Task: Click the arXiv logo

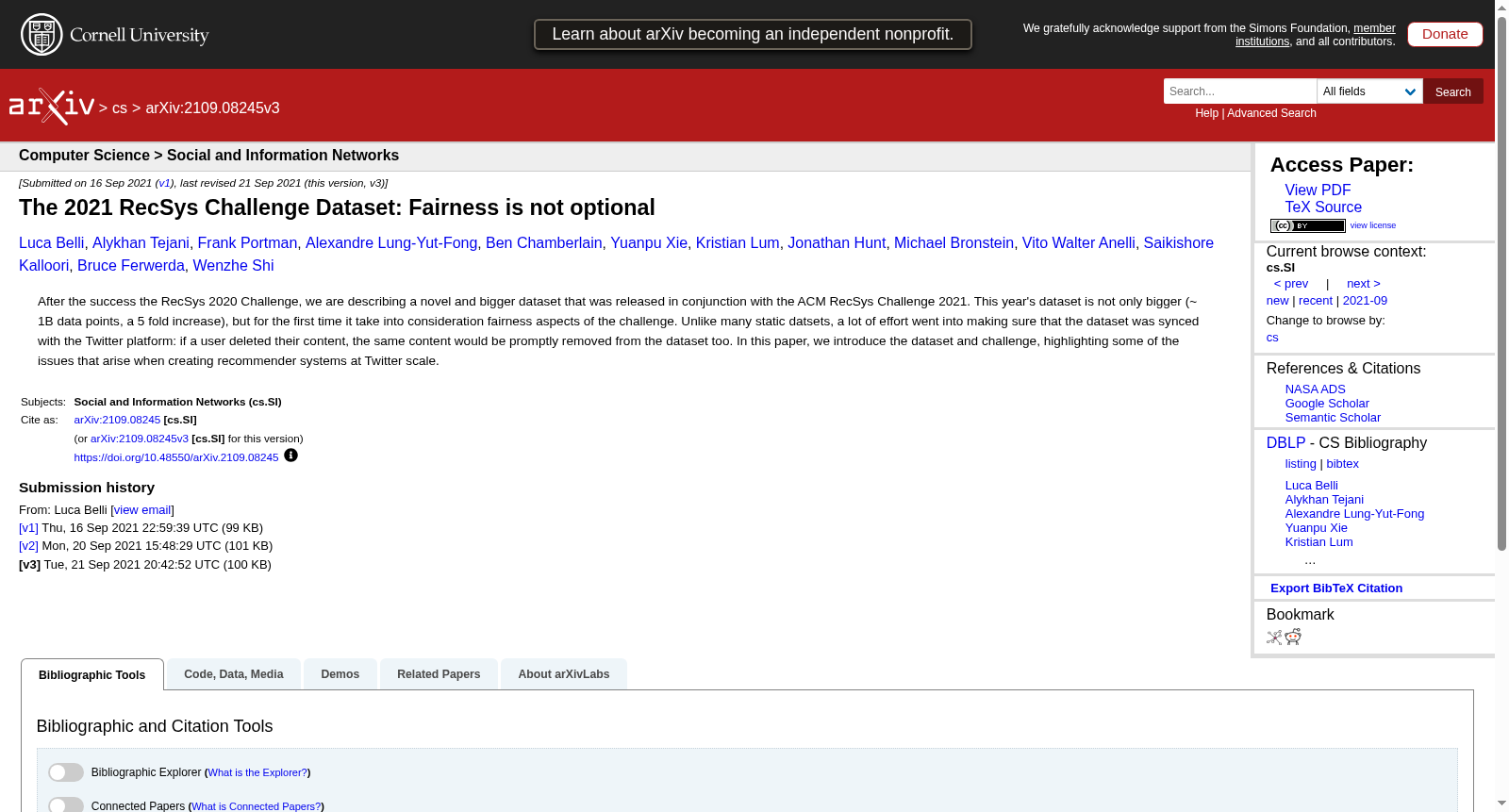Action: click(52, 107)
